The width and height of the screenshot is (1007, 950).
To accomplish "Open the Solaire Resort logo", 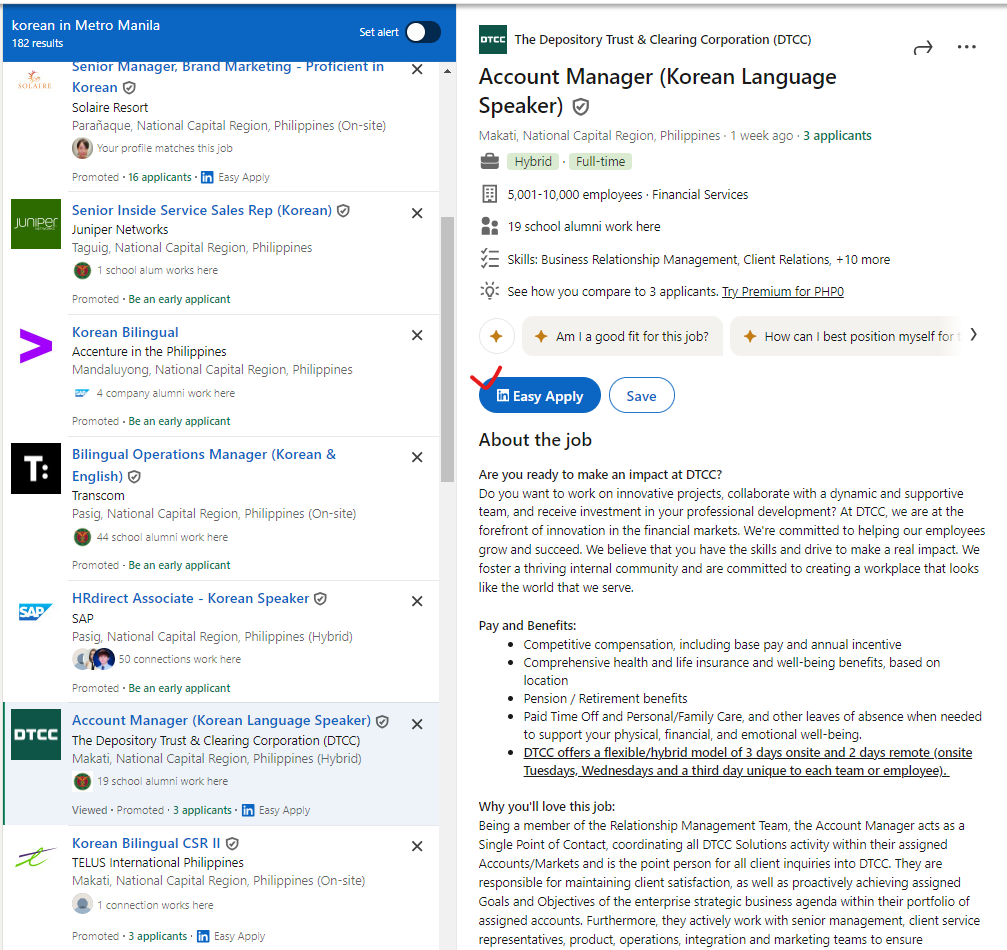I will tap(35, 80).
